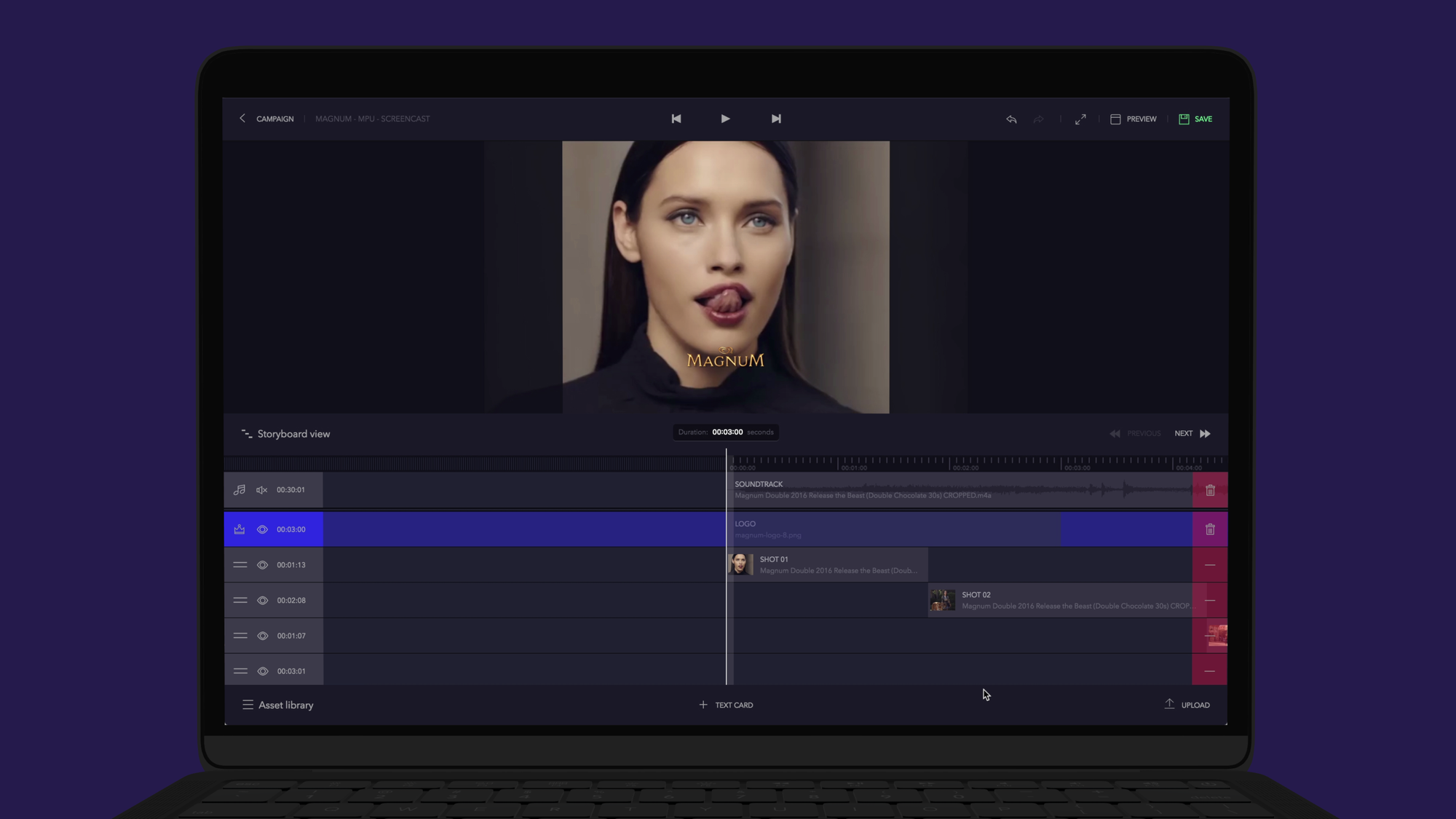
Task: Click the undo arrow in the top toolbar
Action: [x=1011, y=119]
